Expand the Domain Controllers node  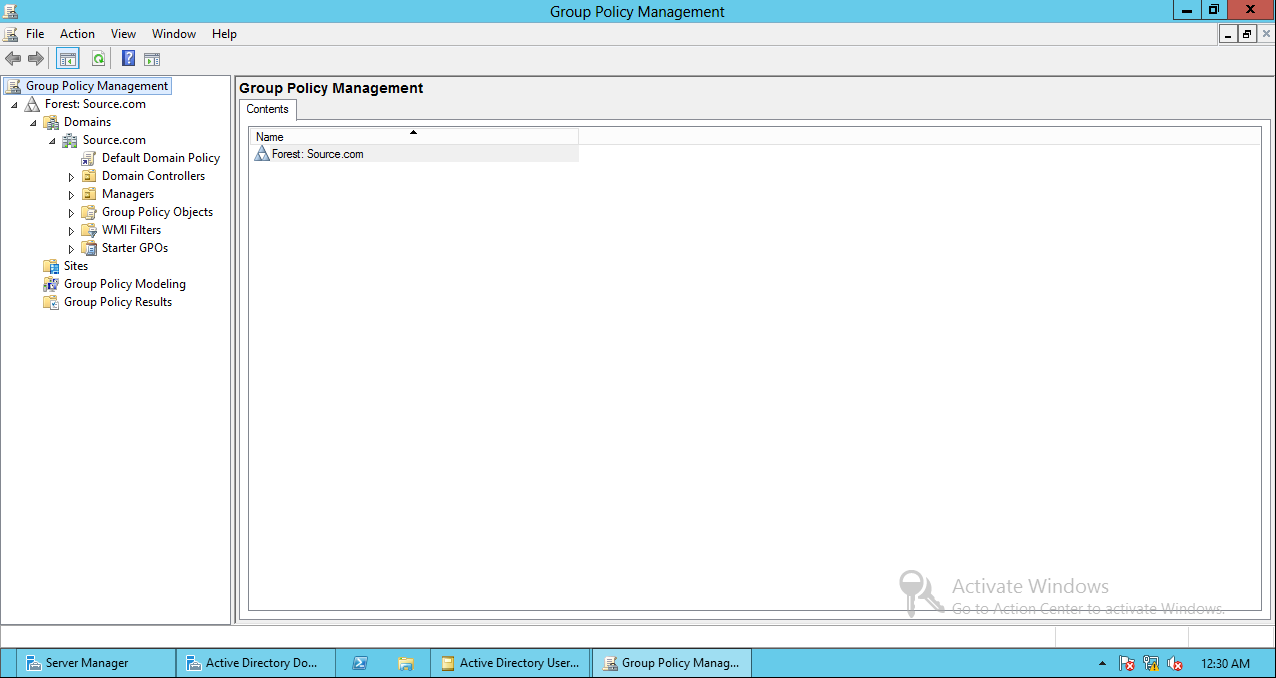[71, 175]
